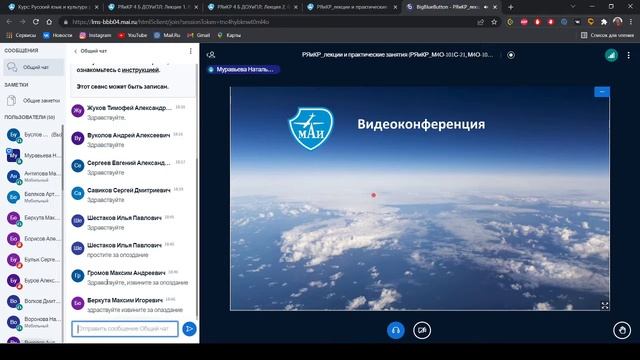The height and width of the screenshot is (360, 640).
Task: Click the headphones listen-only audio button
Action: 396,330
